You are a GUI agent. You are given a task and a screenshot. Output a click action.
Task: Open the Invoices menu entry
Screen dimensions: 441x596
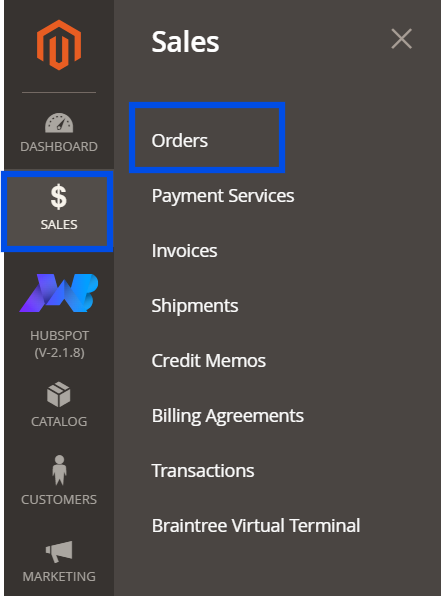(184, 251)
